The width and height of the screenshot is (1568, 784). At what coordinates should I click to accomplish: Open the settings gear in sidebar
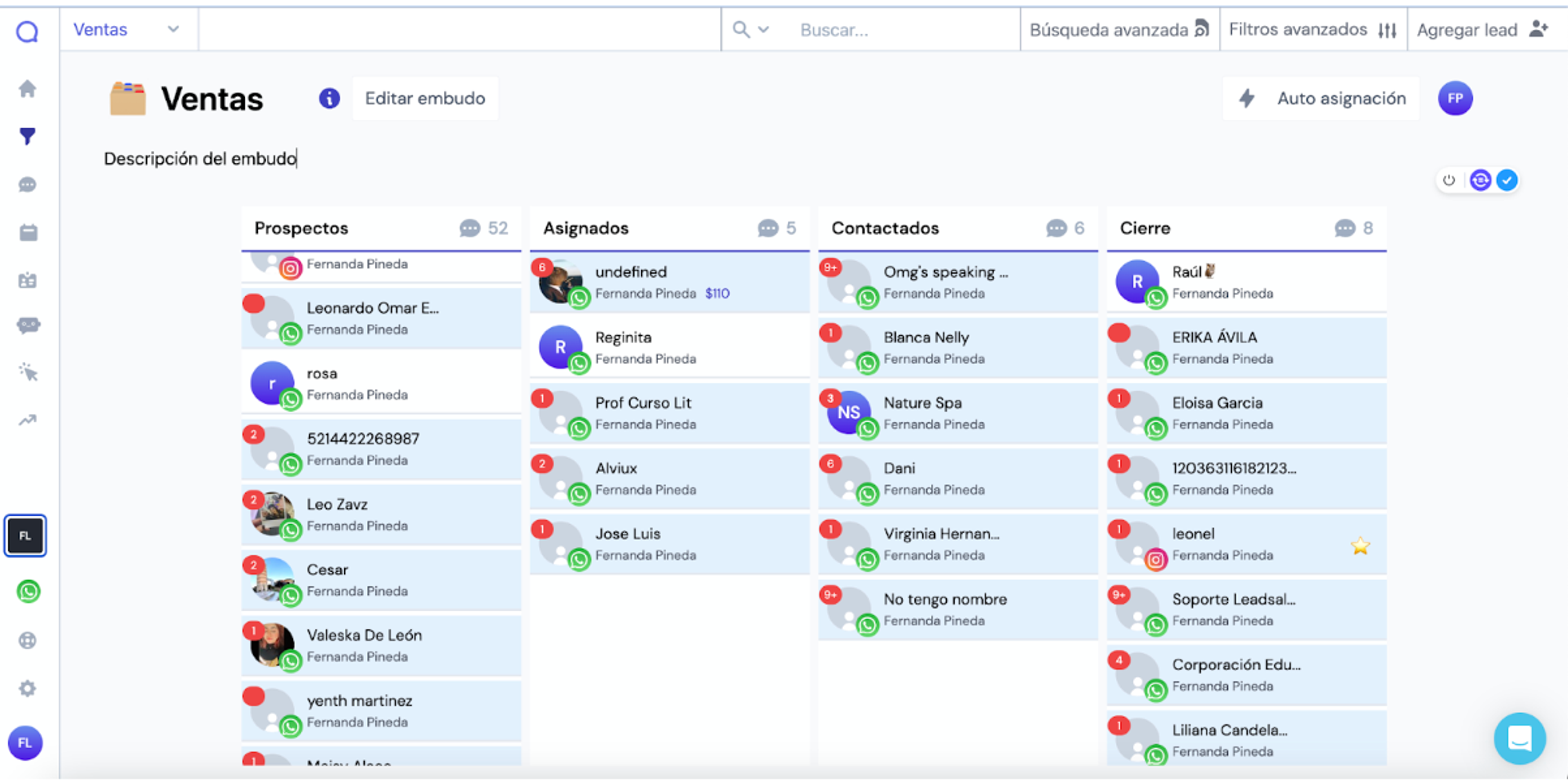27,688
